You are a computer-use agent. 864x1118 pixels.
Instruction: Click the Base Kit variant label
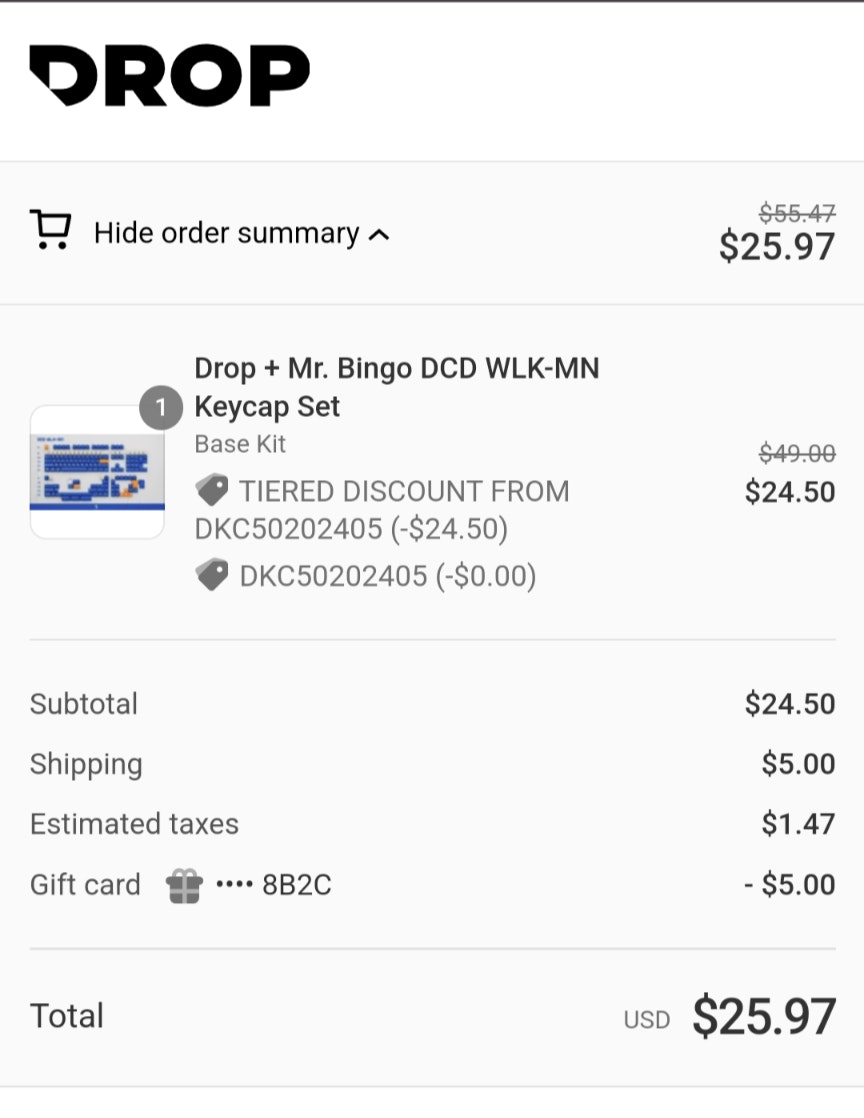[x=240, y=444]
